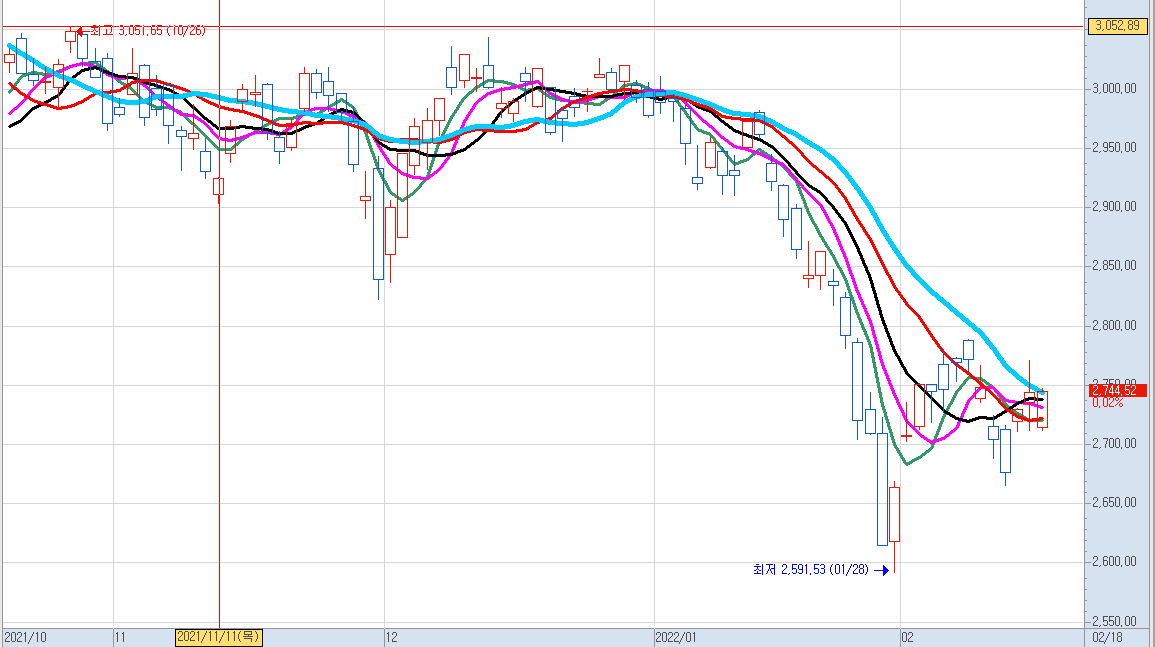Click the low price annotation 2,591.53 (01/28)
The image size is (1155, 647).
(x=811, y=570)
